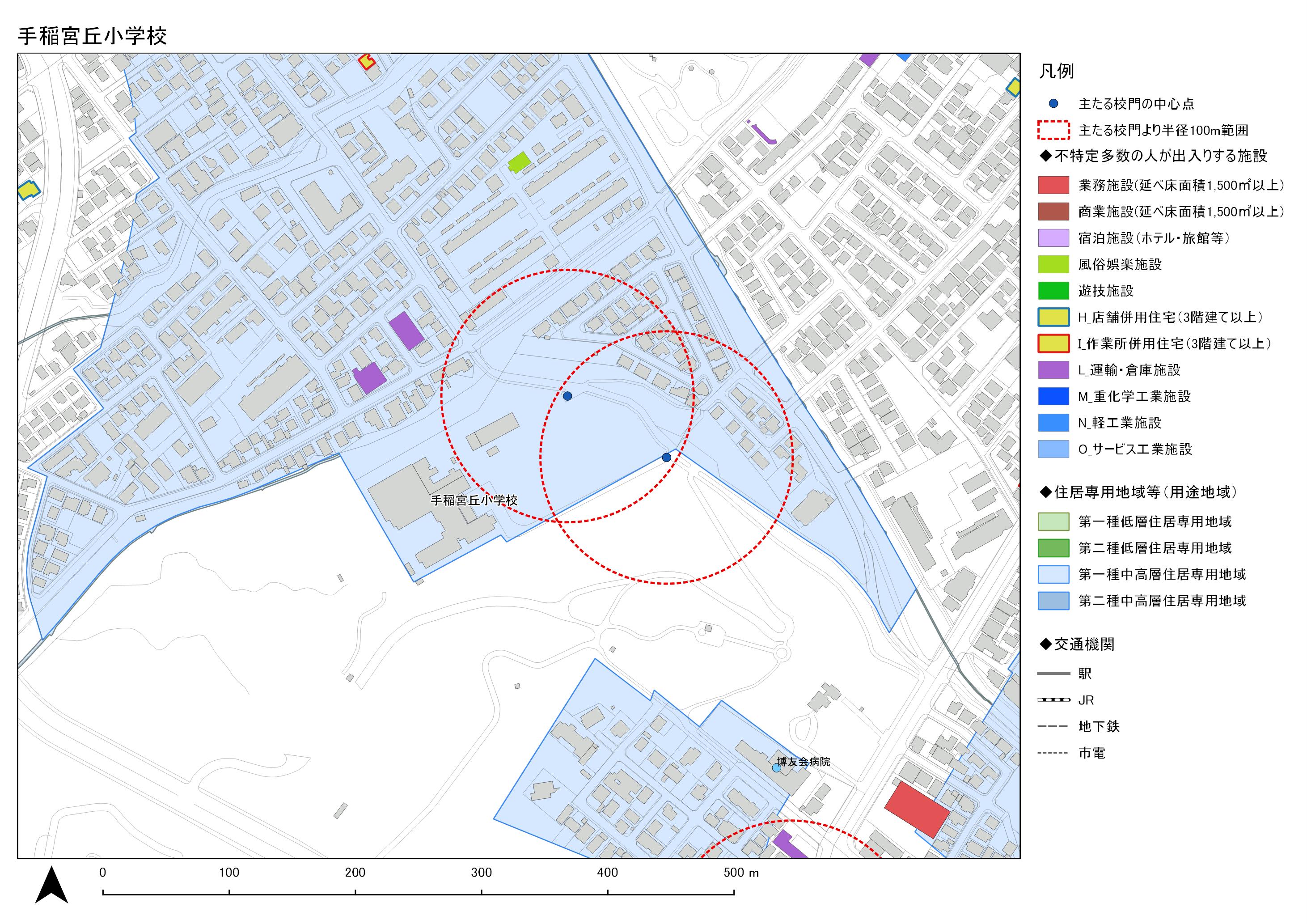Click the red 業務施設 legend swatch

[1053, 185]
